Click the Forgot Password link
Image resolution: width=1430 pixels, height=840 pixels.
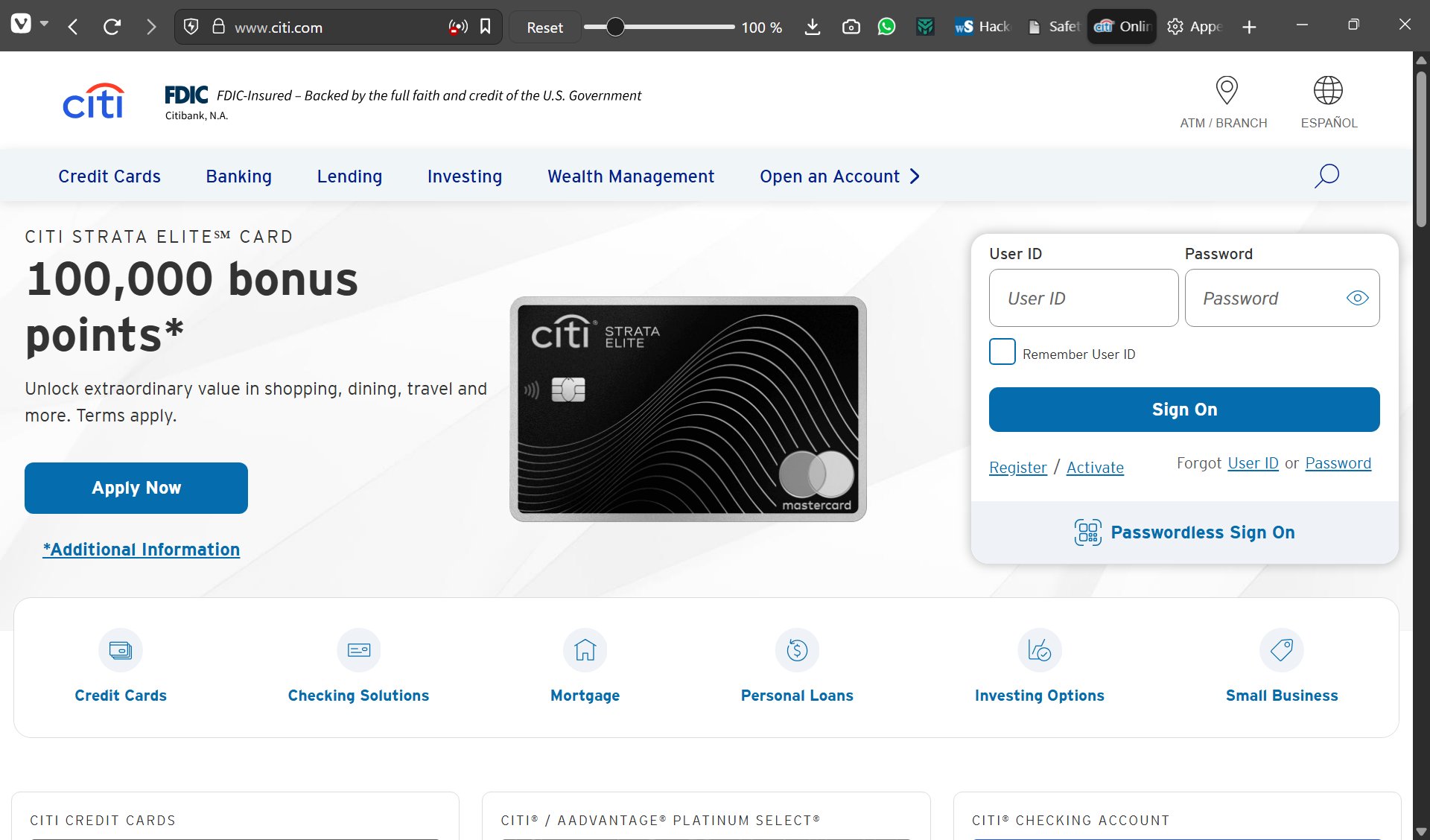(x=1338, y=463)
